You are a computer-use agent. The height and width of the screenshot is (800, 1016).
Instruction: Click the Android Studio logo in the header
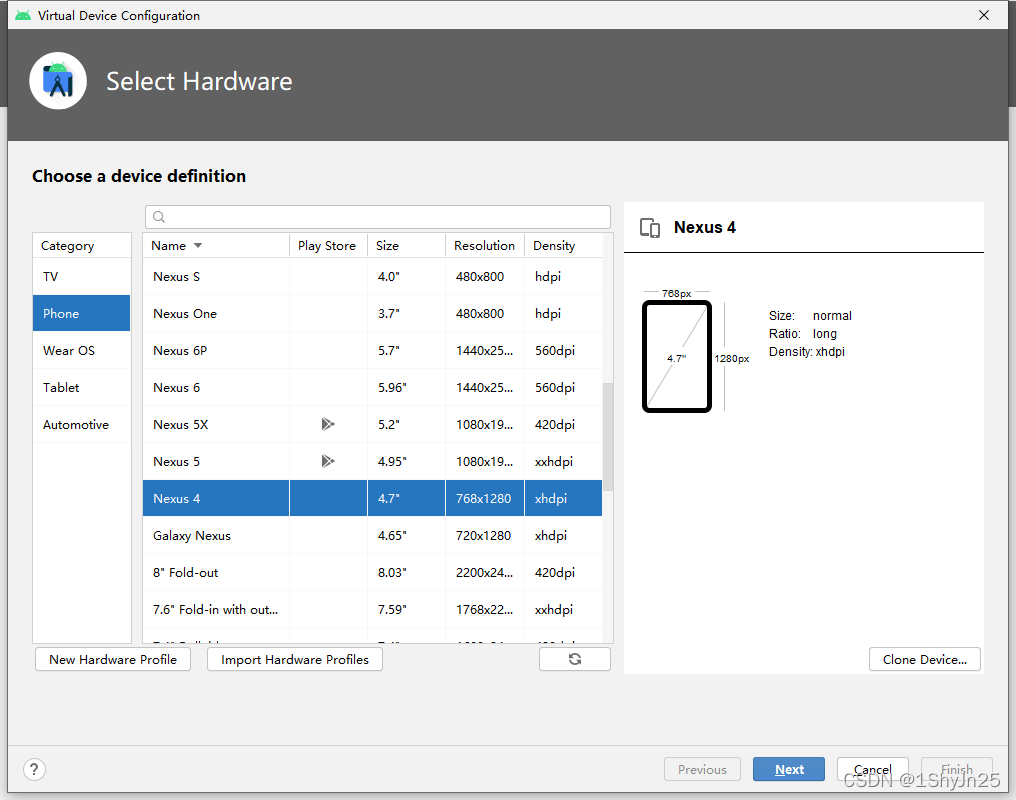58,81
